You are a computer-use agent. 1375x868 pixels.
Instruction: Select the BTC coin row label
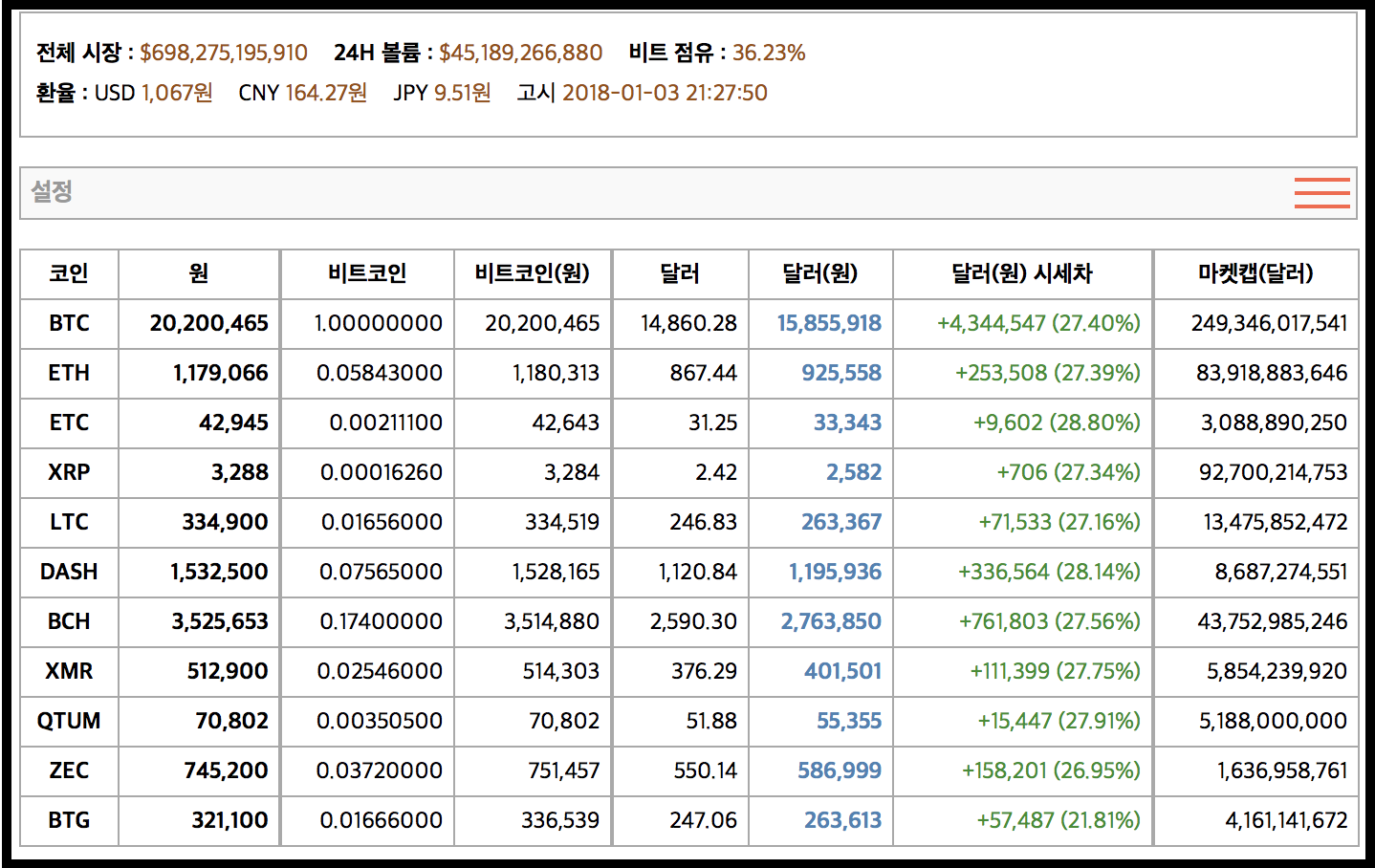pos(69,324)
